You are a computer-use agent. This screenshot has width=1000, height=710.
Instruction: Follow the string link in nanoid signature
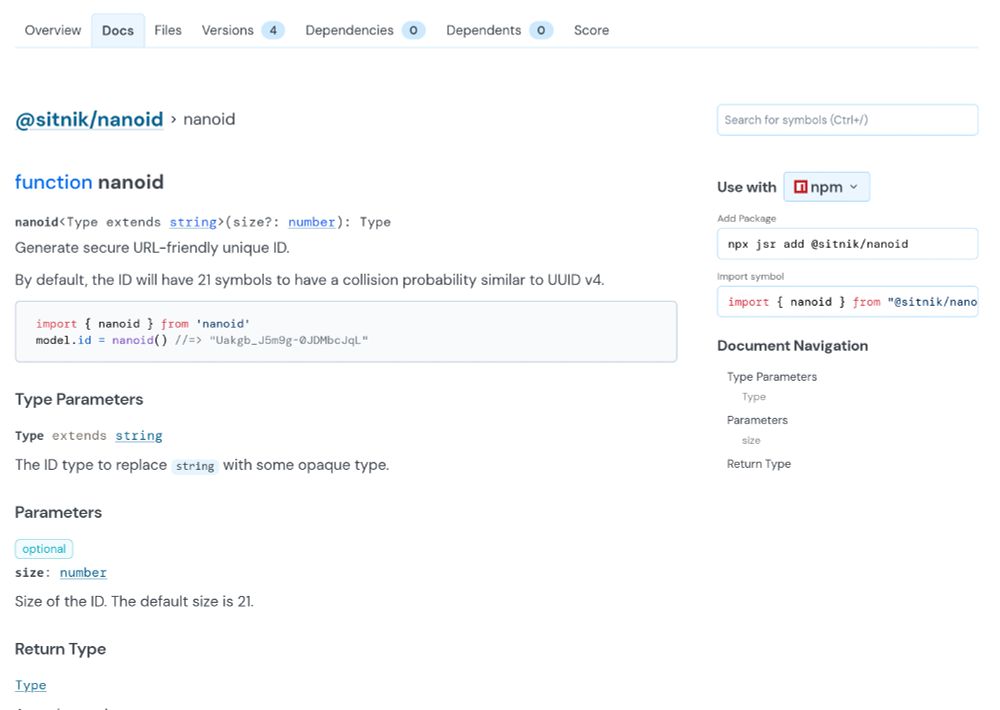click(193, 222)
